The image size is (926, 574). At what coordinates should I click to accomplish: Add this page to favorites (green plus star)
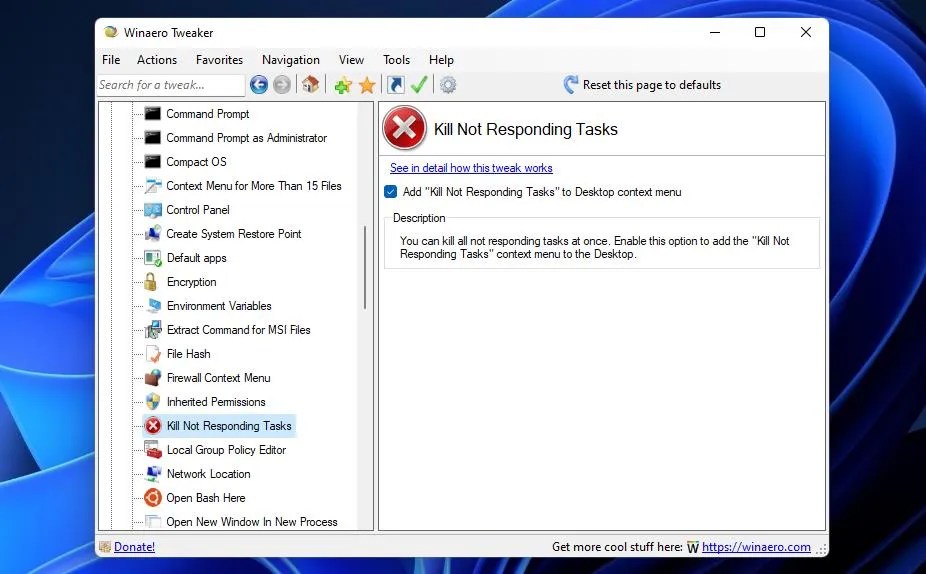coord(343,85)
